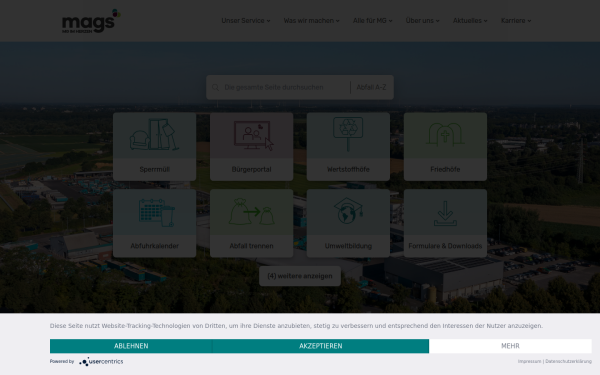Click the Abfall trennen bags icon
The width and height of the screenshot is (600, 375).
[x=251, y=211]
